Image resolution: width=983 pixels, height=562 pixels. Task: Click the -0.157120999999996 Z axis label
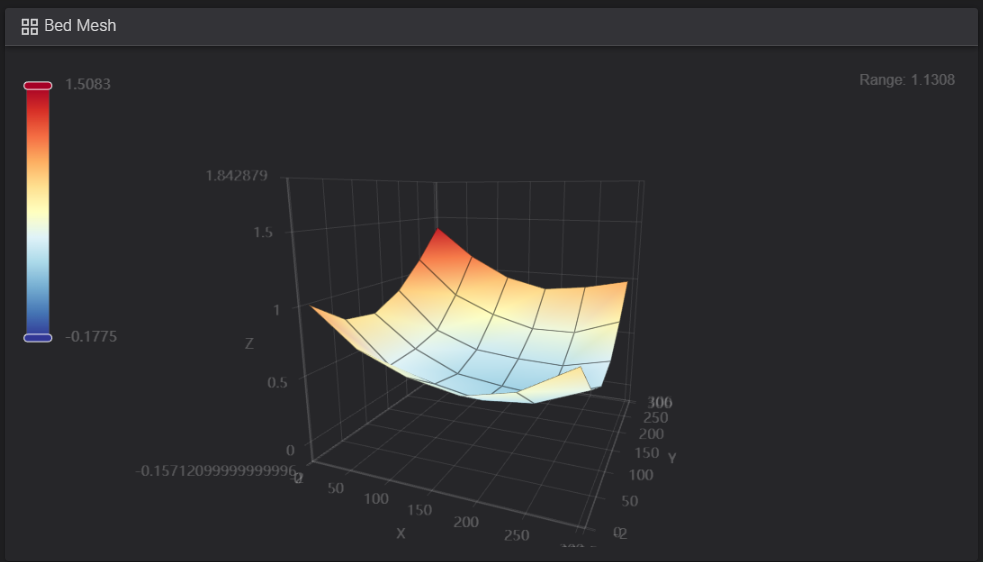pos(216,471)
